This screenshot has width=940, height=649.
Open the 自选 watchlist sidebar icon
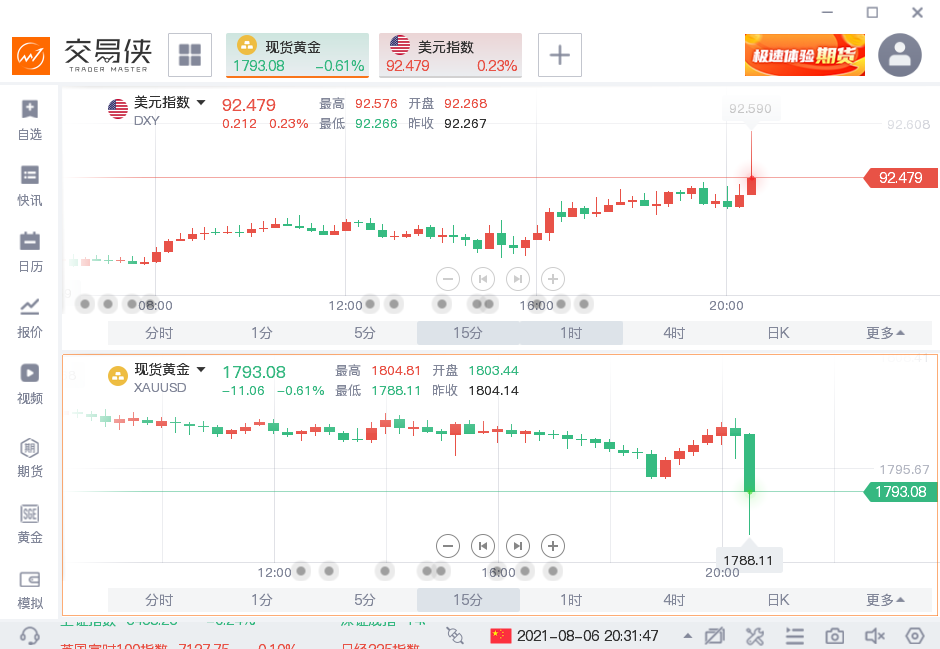point(29,120)
